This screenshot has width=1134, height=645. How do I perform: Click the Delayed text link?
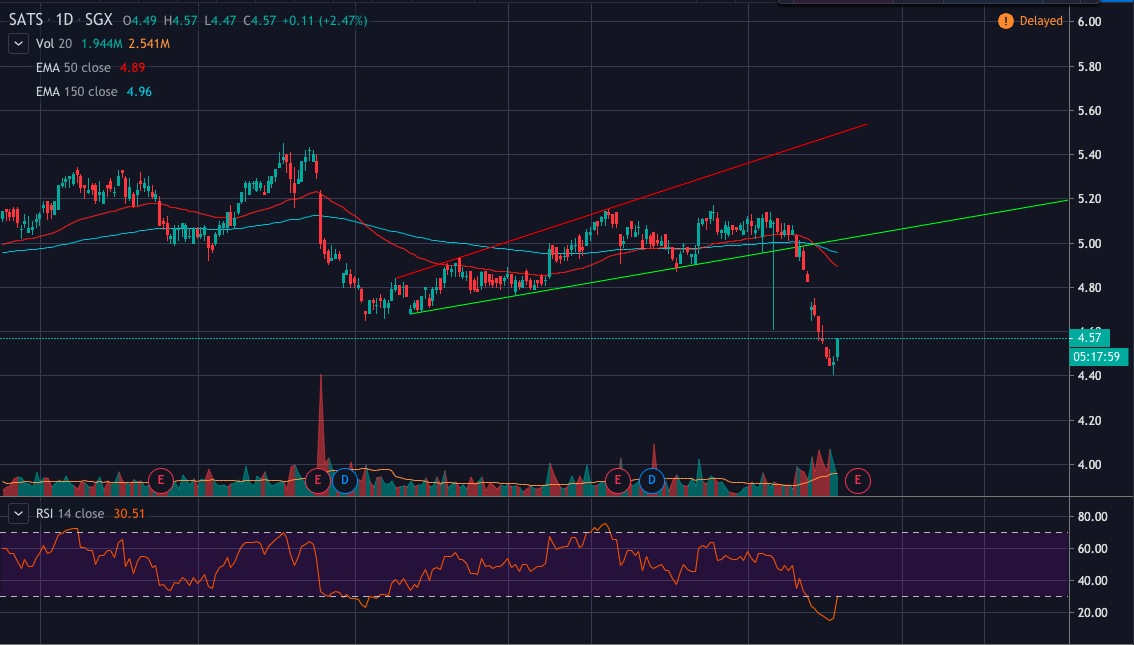pos(1039,20)
